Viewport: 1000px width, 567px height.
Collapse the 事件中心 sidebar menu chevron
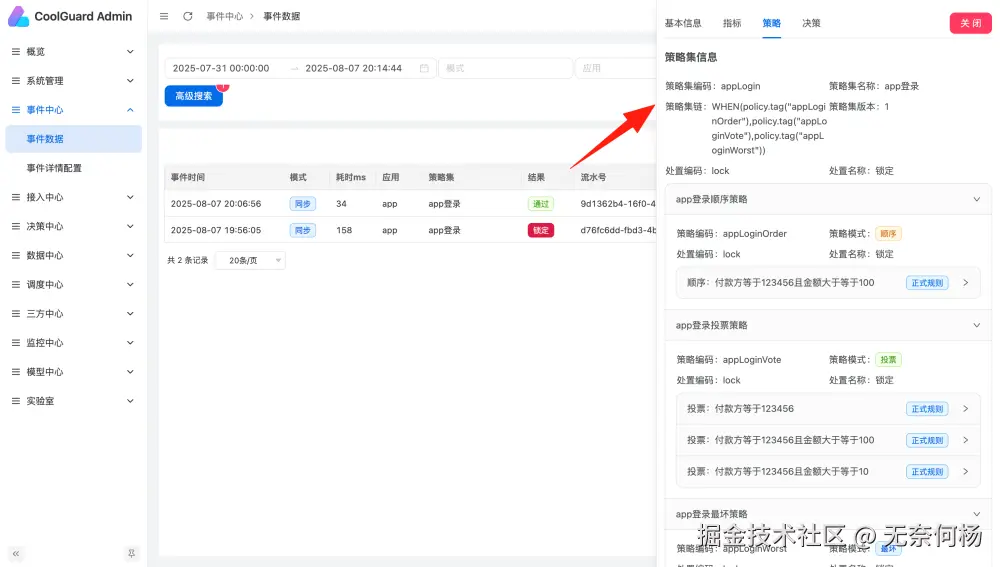point(130,110)
